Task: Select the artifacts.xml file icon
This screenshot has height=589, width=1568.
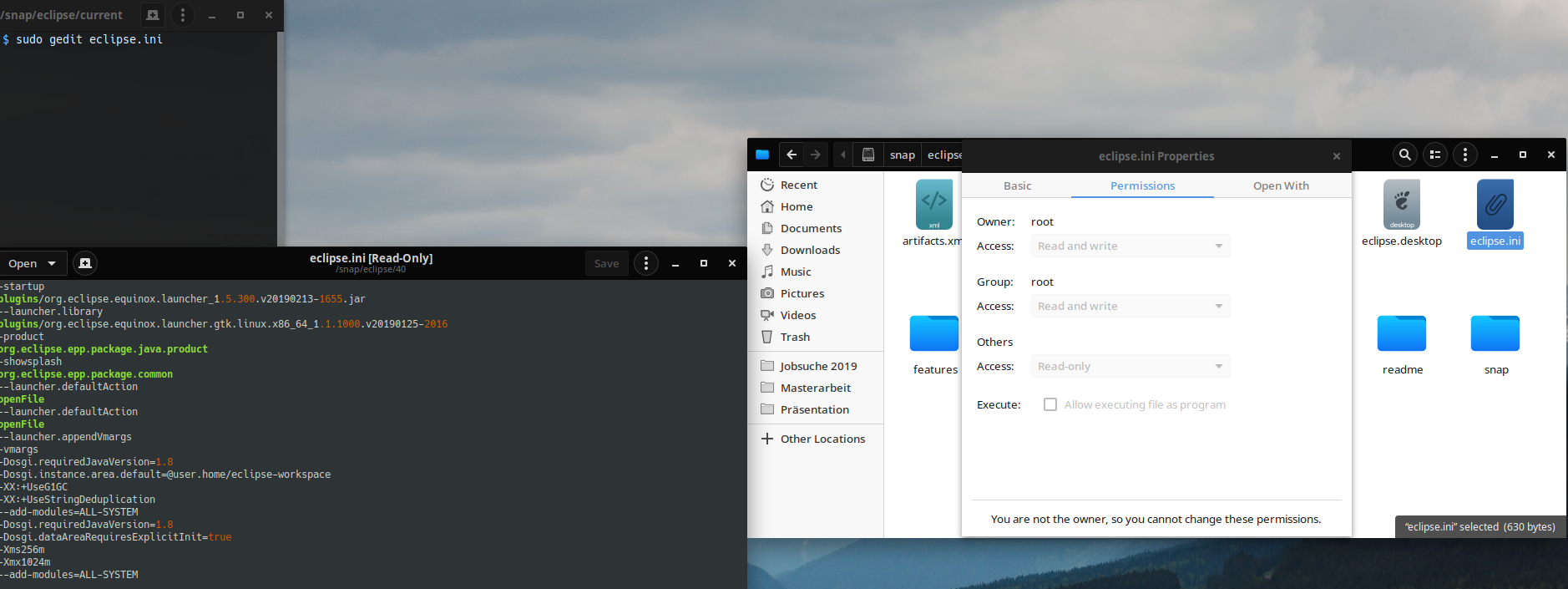Action: coord(934,205)
